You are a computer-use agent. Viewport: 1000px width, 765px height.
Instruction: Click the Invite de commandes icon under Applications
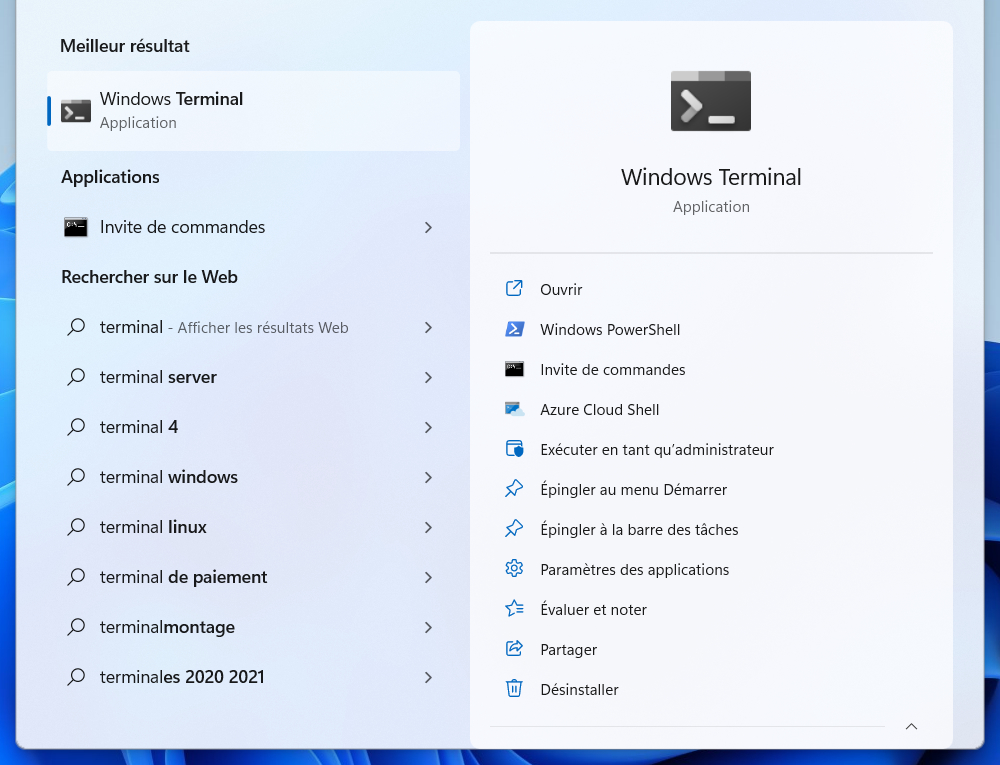(x=76, y=227)
